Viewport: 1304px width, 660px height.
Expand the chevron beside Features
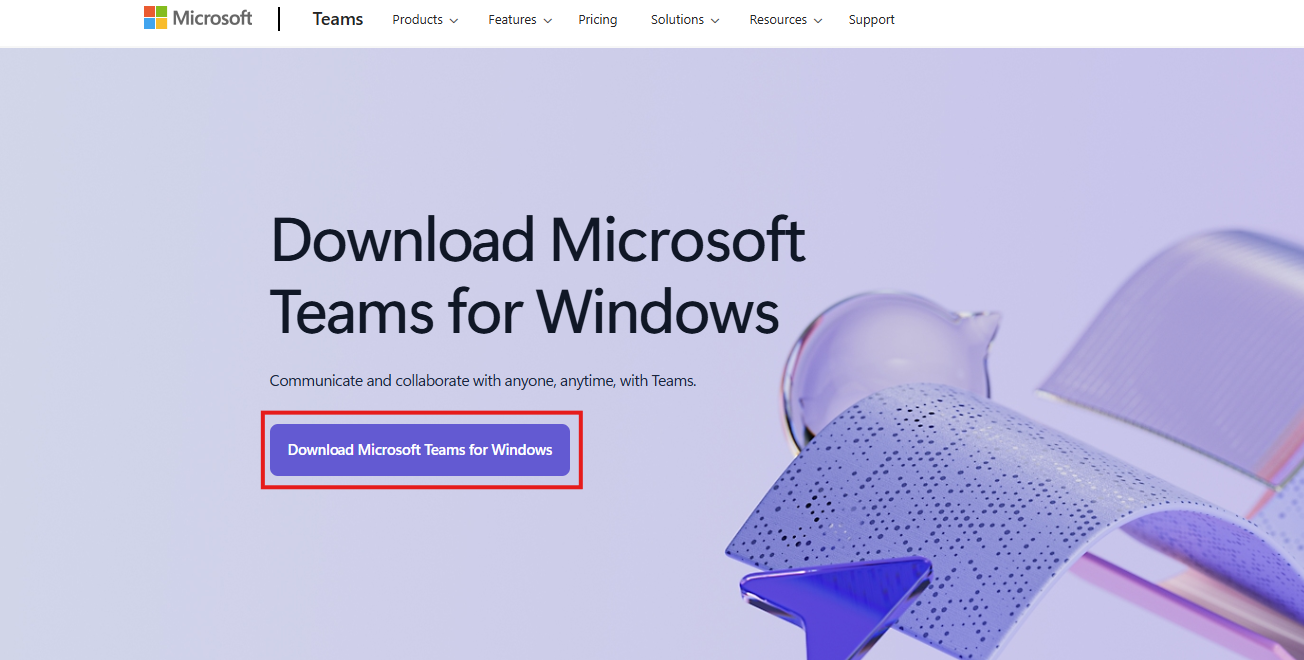tap(547, 21)
